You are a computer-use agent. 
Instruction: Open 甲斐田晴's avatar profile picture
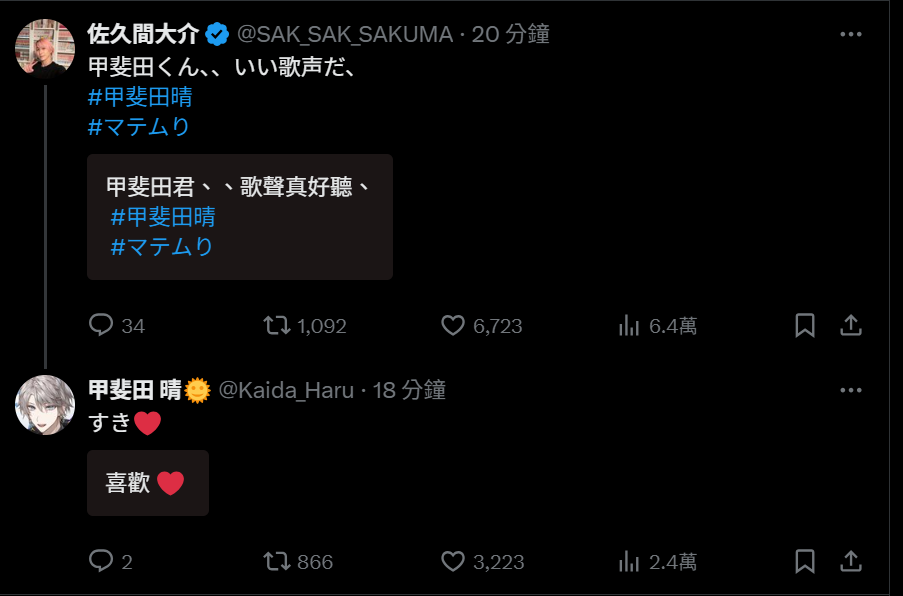pyautogui.click(x=45, y=405)
